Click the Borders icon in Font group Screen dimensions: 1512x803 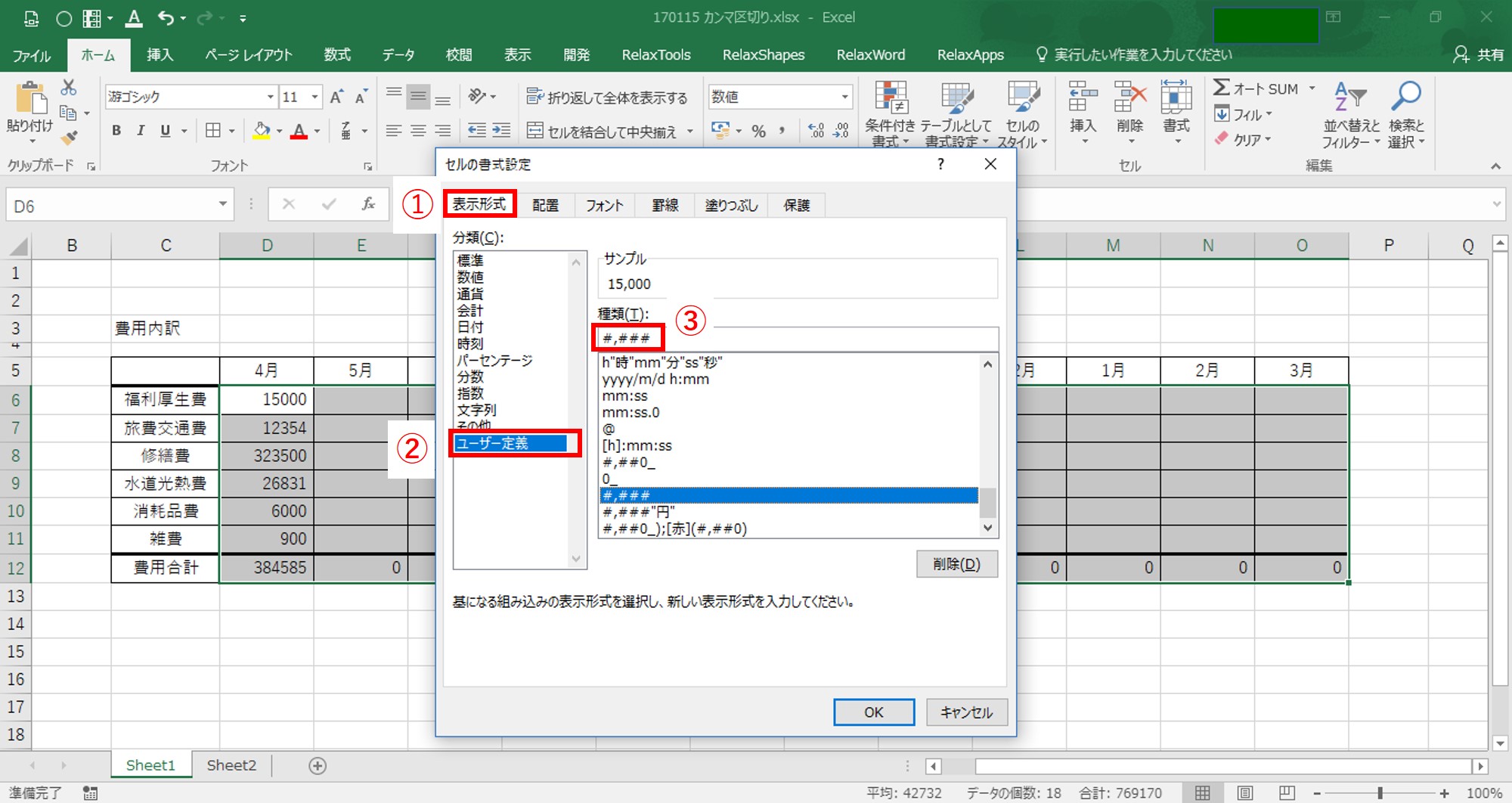[x=213, y=131]
